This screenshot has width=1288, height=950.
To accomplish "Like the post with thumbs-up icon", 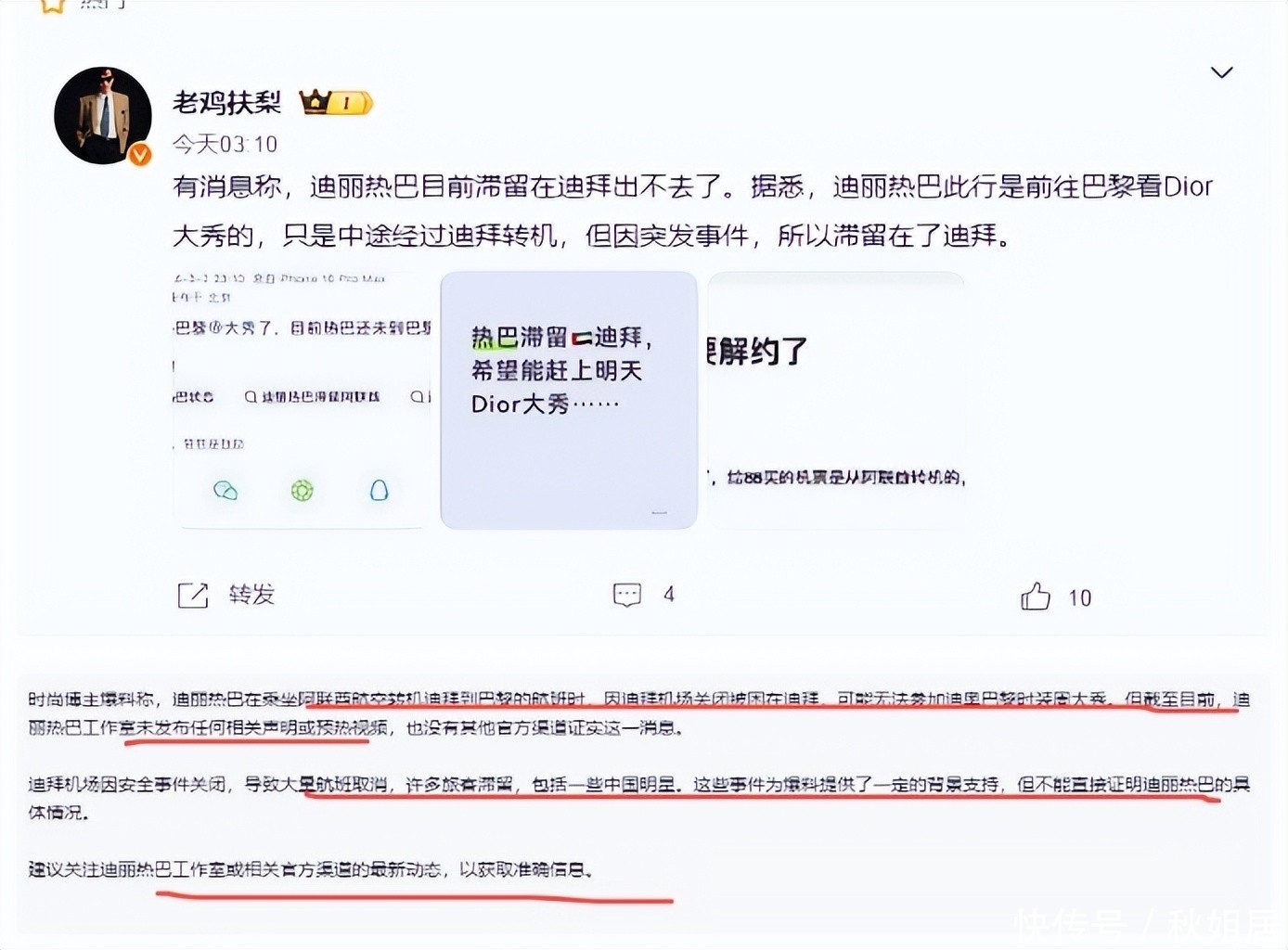I will point(1036,596).
